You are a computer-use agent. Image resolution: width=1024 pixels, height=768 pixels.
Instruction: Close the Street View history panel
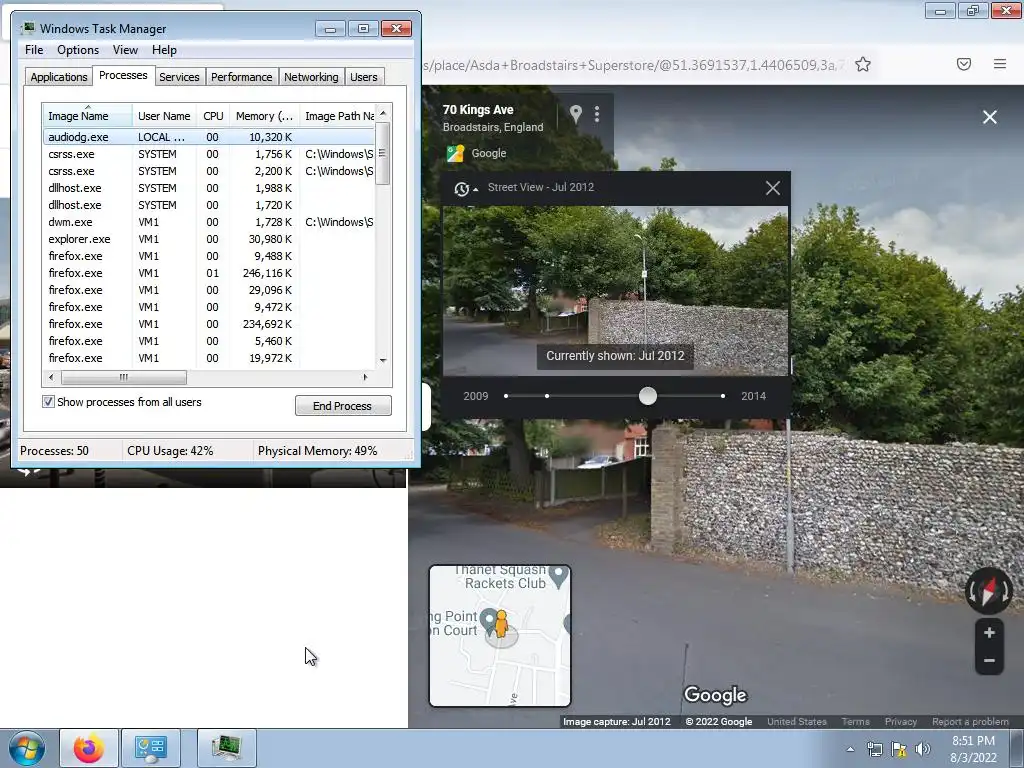[773, 188]
